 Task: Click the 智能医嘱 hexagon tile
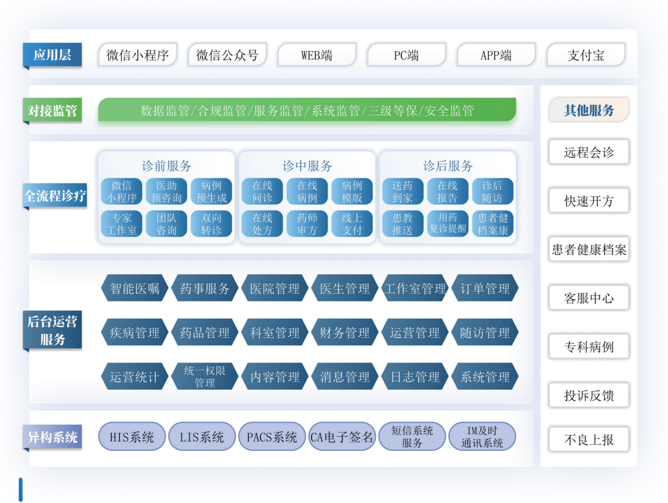135,289
